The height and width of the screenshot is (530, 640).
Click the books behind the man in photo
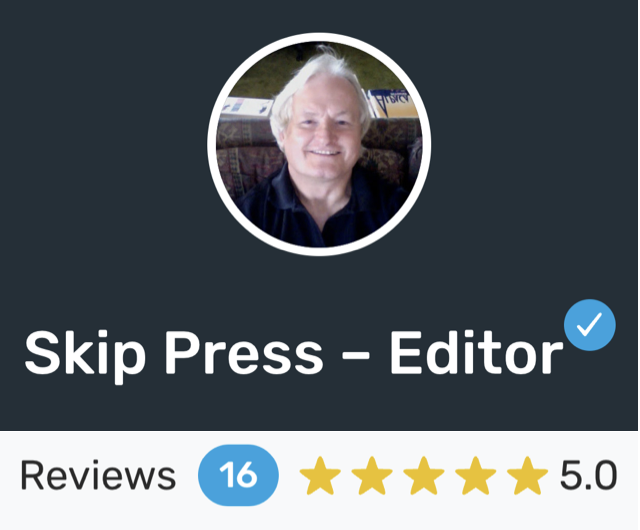[392, 103]
